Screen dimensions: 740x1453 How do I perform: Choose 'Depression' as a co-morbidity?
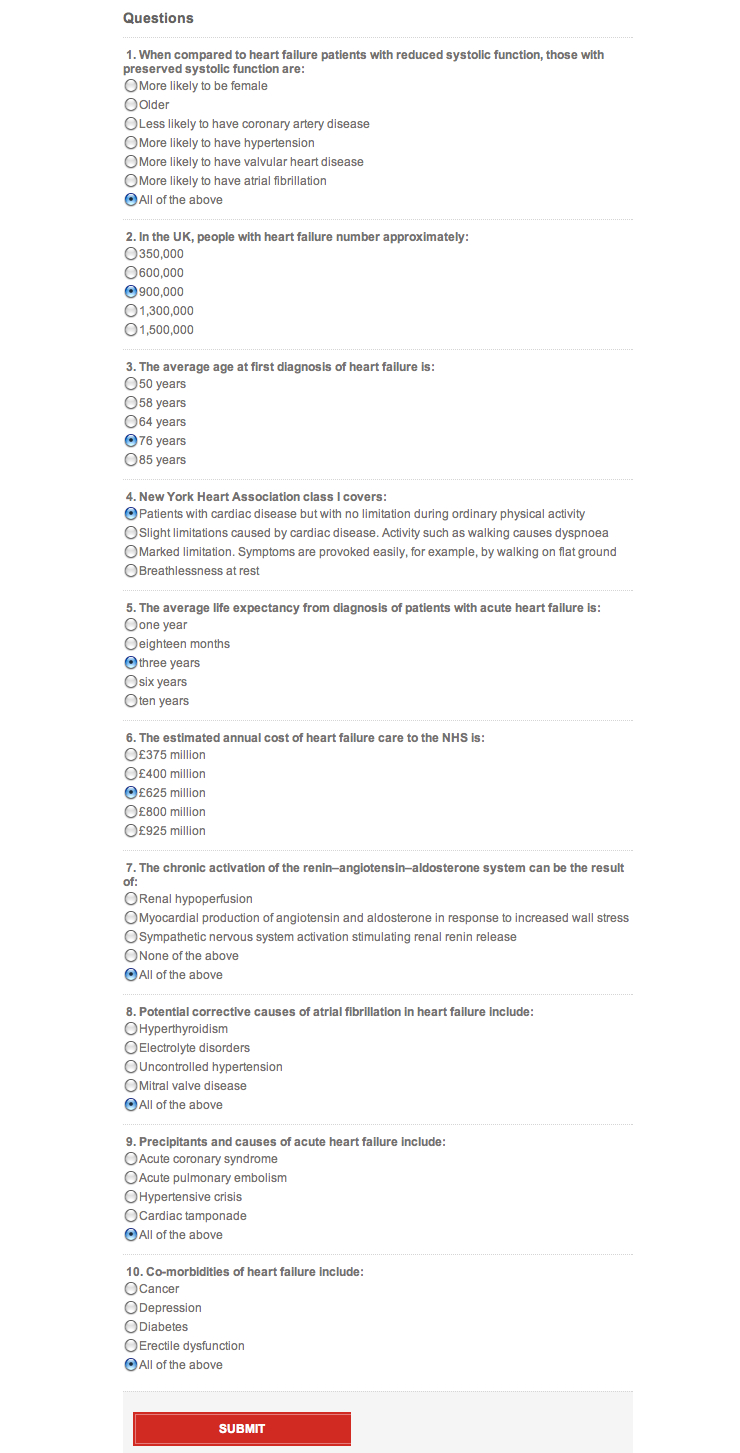[131, 1308]
